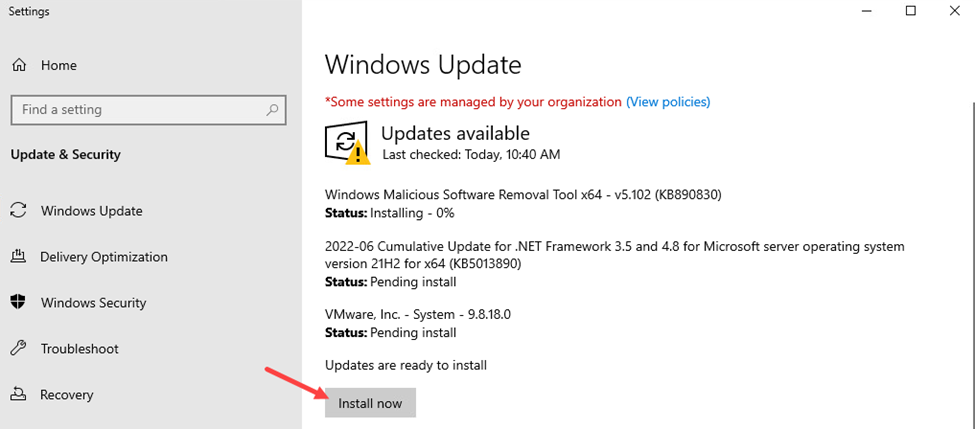Click the 'Updates available' heading text
Image resolution: width=975 pixels, height=429 pixels.
coord(455,133)
